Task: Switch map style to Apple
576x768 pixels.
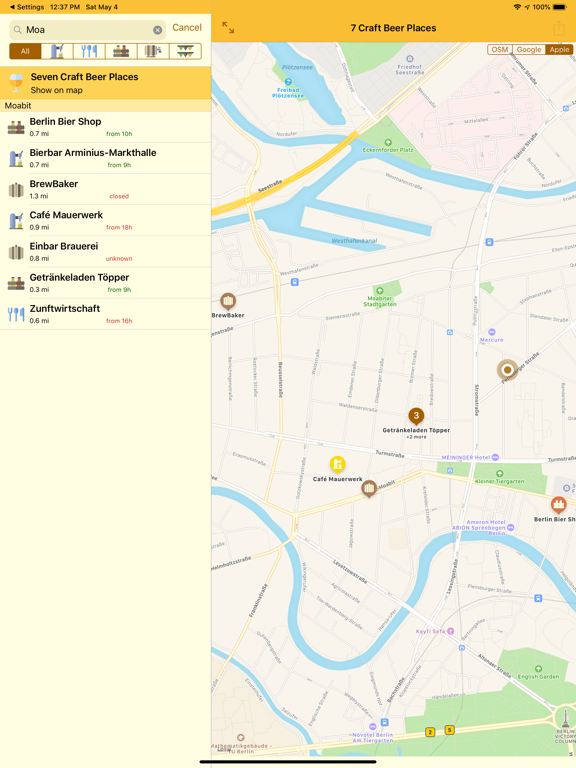Action: 559,49
